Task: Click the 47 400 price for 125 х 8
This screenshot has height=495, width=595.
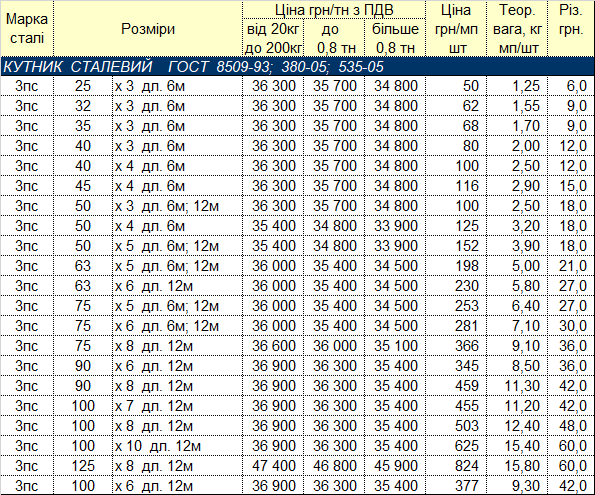Action: point(274,466)
